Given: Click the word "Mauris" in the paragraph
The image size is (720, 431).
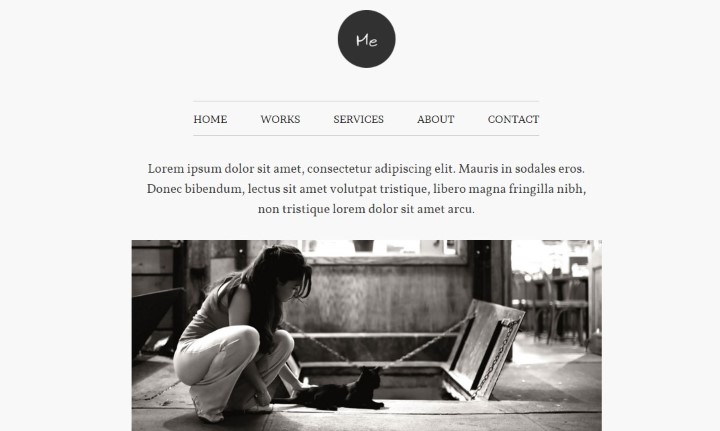Looking at the screenshot, I should tap(478, 169).
